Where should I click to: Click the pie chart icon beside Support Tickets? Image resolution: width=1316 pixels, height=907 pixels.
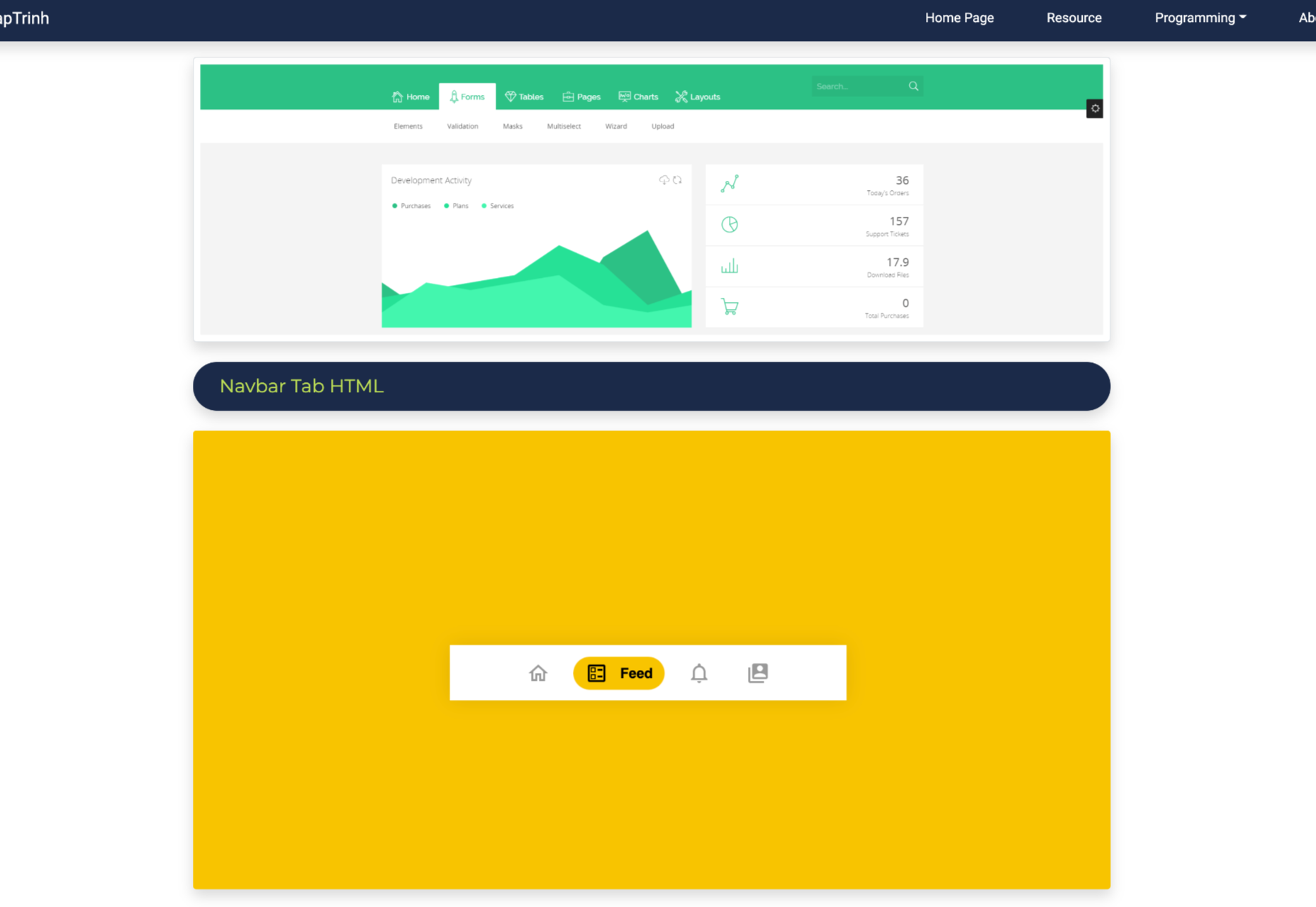(x=730, y=225)
